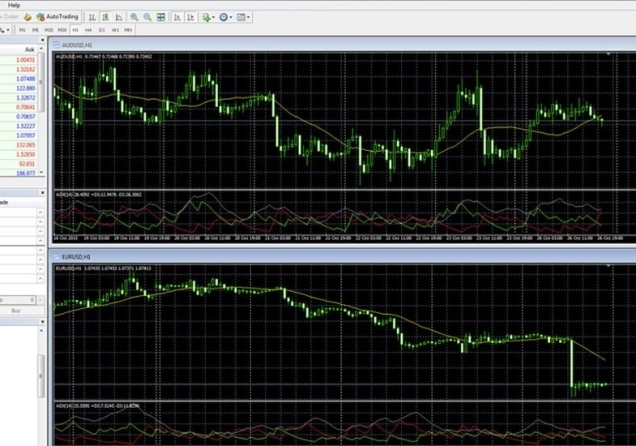The width and height of the screenshot is (636, 446).
Task: Select the M15 timeframe
Action: (49, 30)
